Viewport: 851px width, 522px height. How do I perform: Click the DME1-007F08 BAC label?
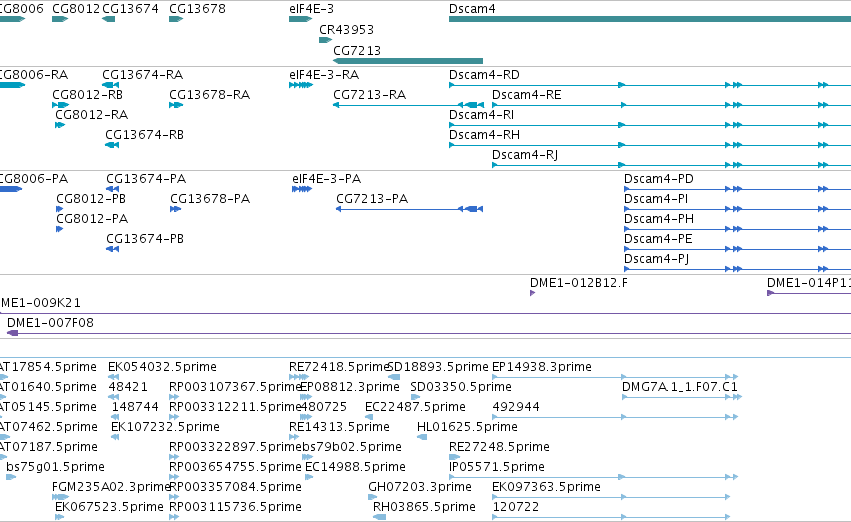tap(50, 323)
